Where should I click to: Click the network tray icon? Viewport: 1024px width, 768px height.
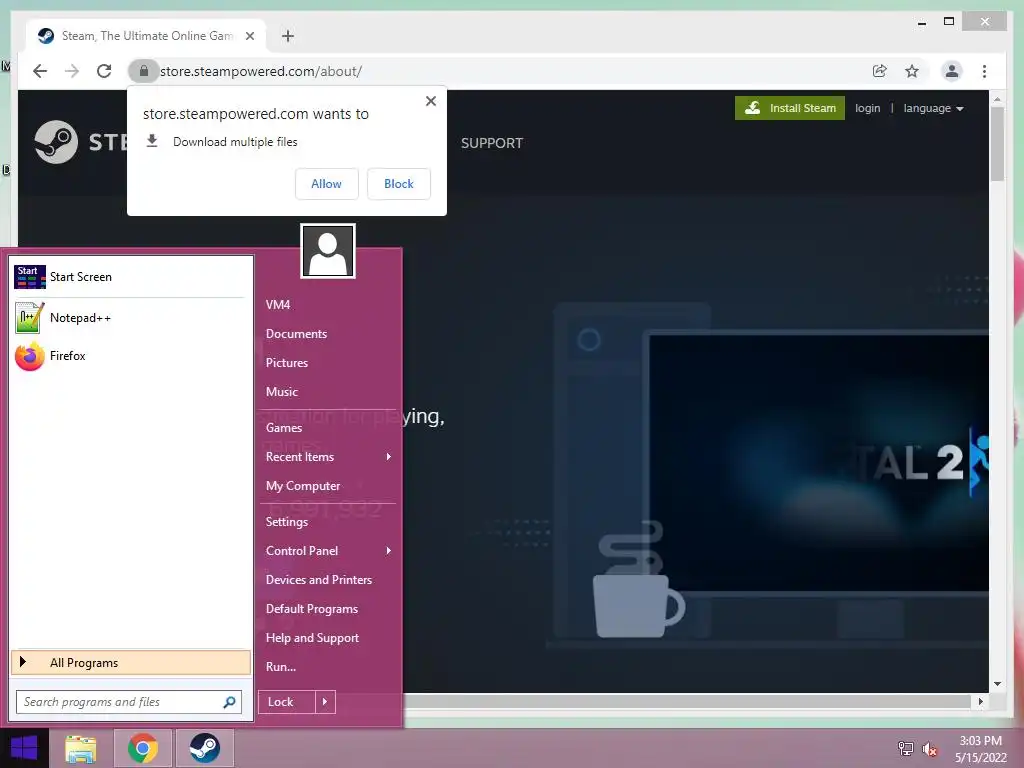coord(905,748)
